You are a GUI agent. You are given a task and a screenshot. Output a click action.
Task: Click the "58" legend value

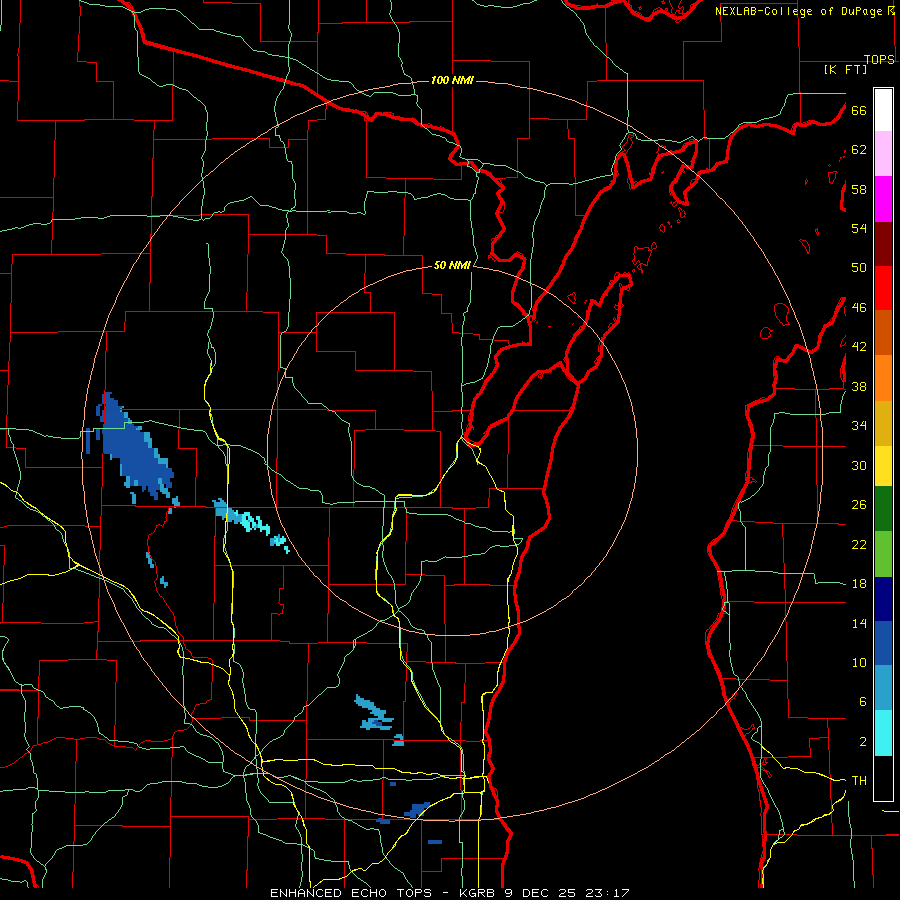[x=859, y=189]
